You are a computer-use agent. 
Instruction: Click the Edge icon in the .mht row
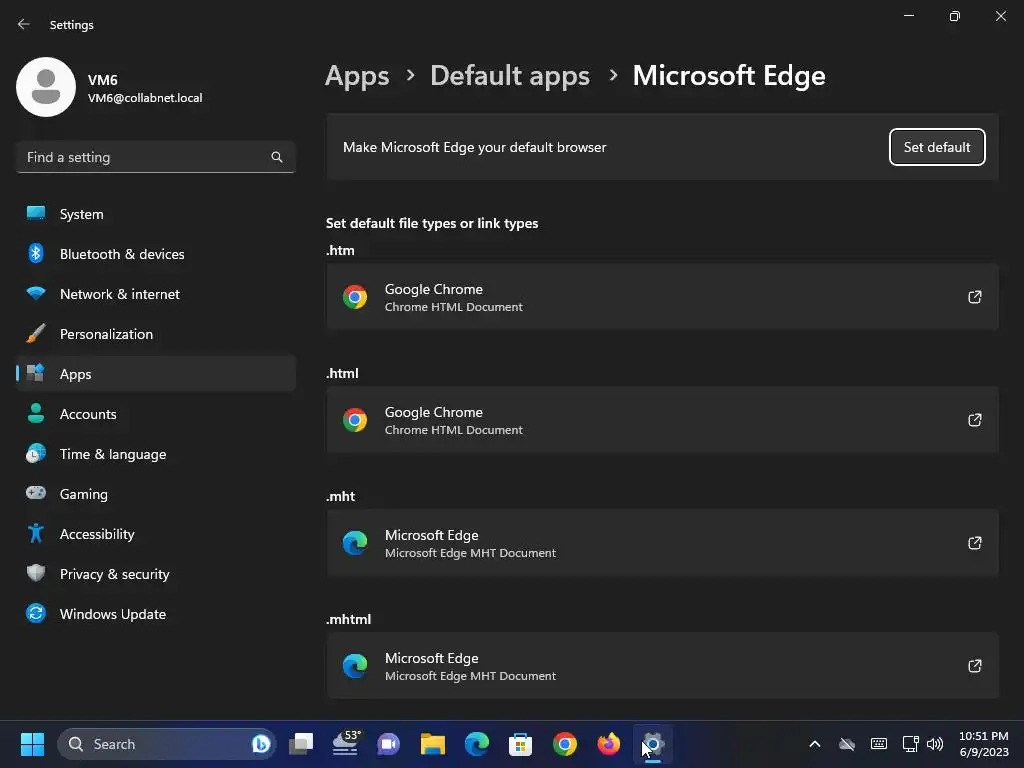tap(355, 543)
